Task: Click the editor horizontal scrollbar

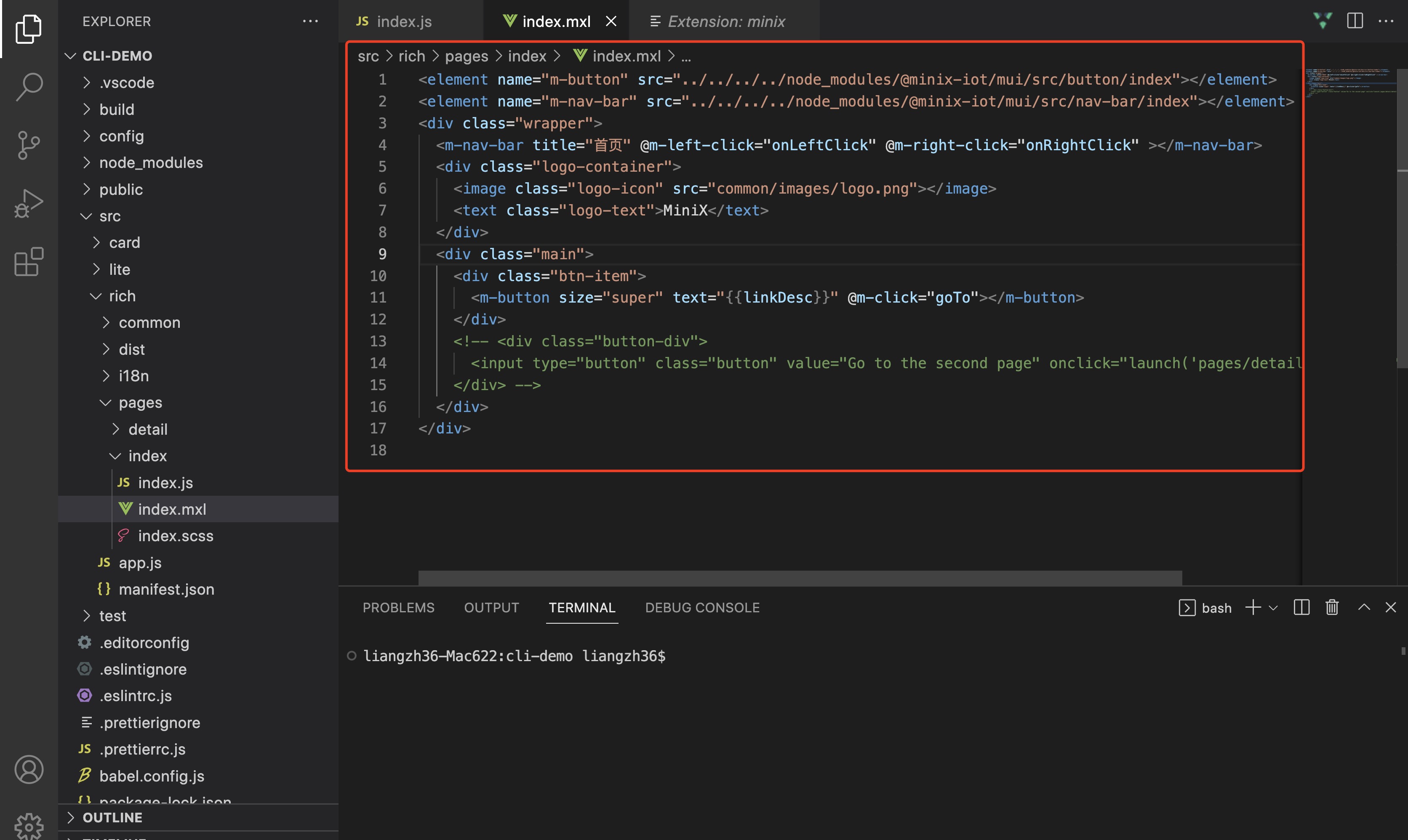Action: point(800,577)
